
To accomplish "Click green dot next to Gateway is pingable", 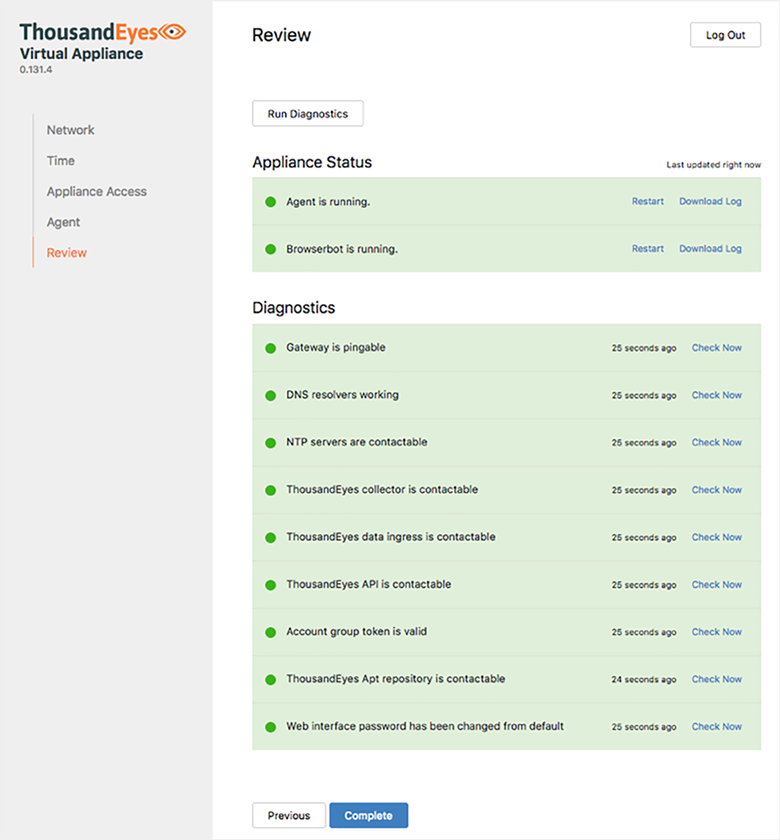I will click(270, 348).
